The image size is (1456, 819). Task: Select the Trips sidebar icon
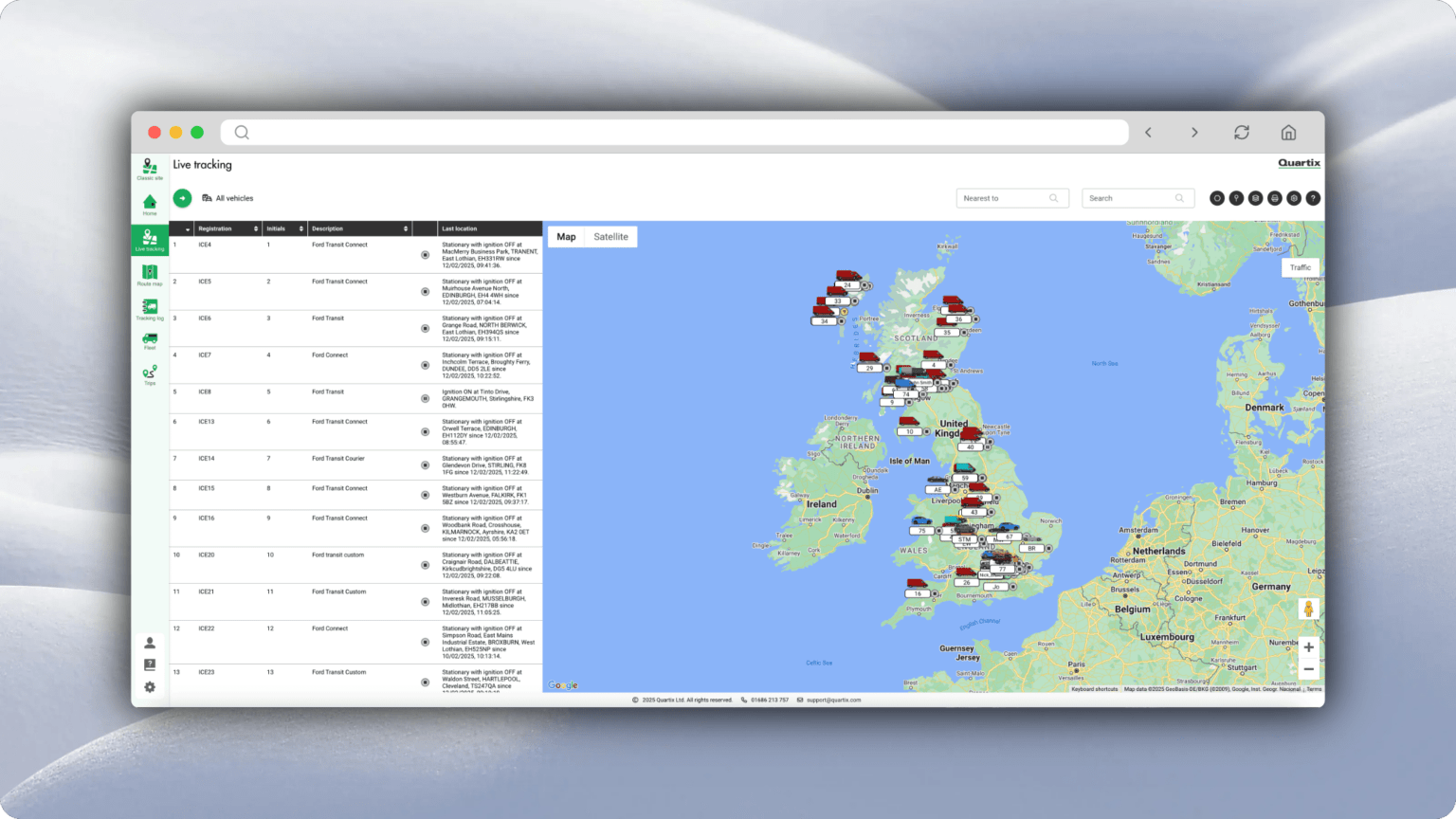(x=149, y=373)
